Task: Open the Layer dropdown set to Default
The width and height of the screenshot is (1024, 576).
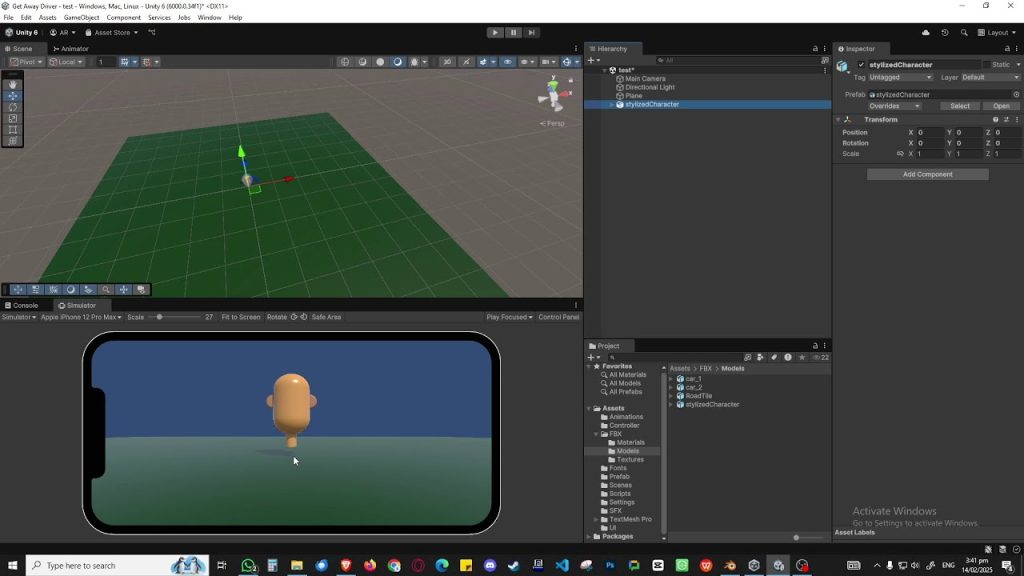Action: point(989,77)
